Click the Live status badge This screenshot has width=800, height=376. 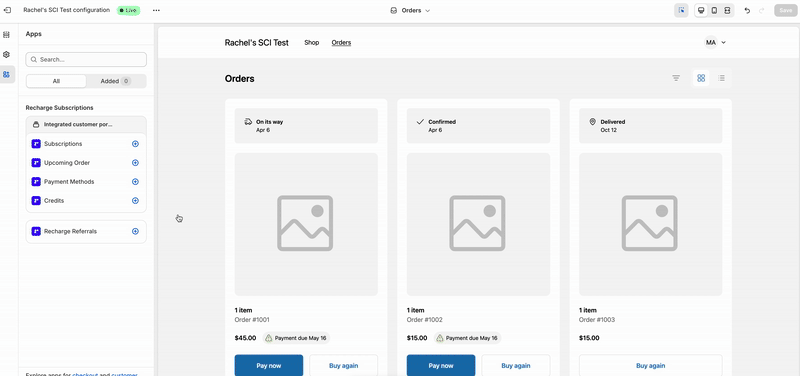[x=128, y=10]
